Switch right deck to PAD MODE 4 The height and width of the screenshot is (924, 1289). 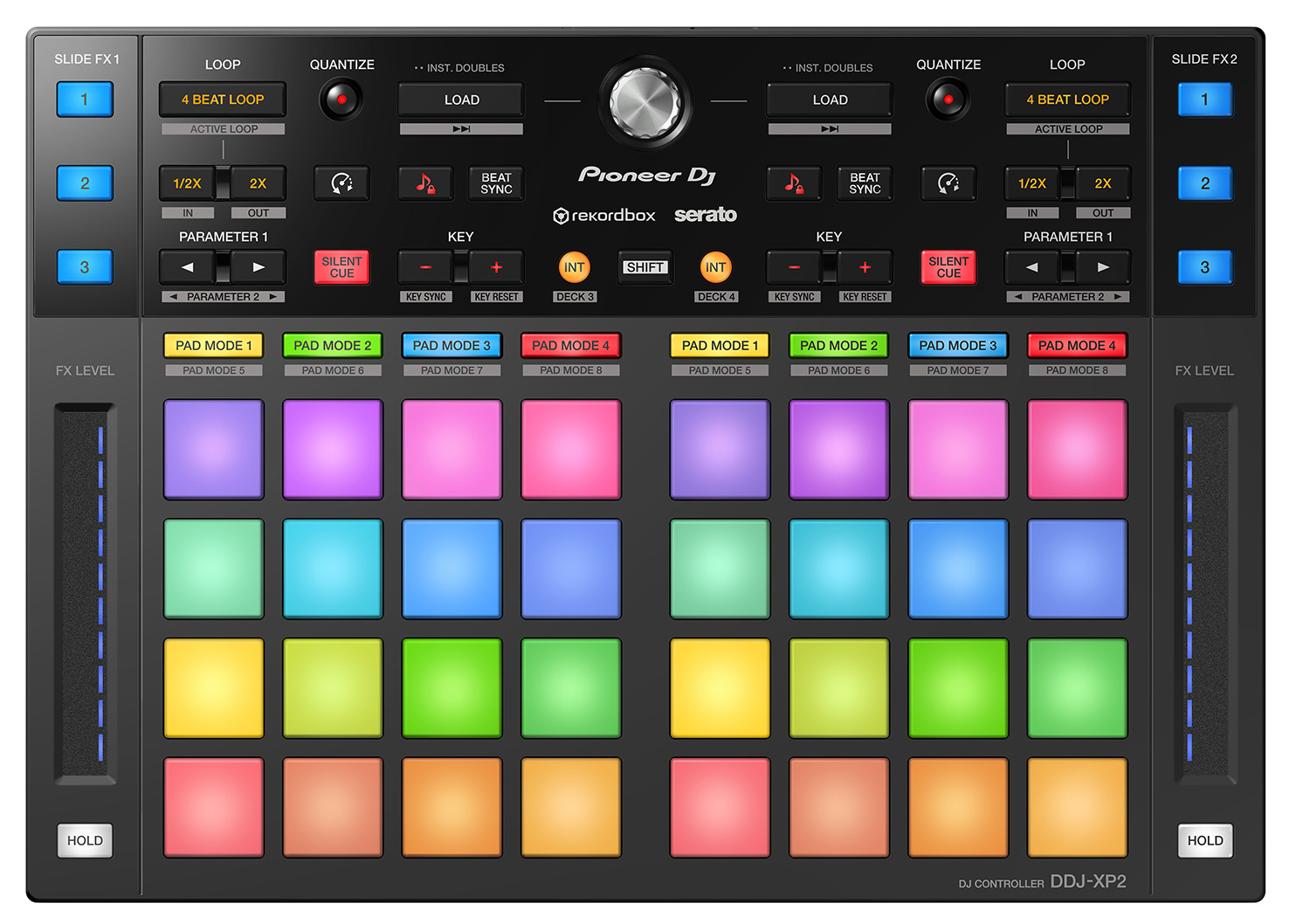[1077, 345]
